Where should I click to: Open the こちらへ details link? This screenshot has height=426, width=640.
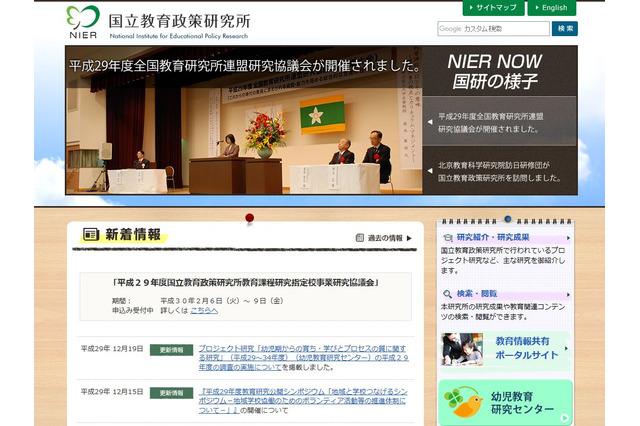pyautogui.click(x=204, y=311)
